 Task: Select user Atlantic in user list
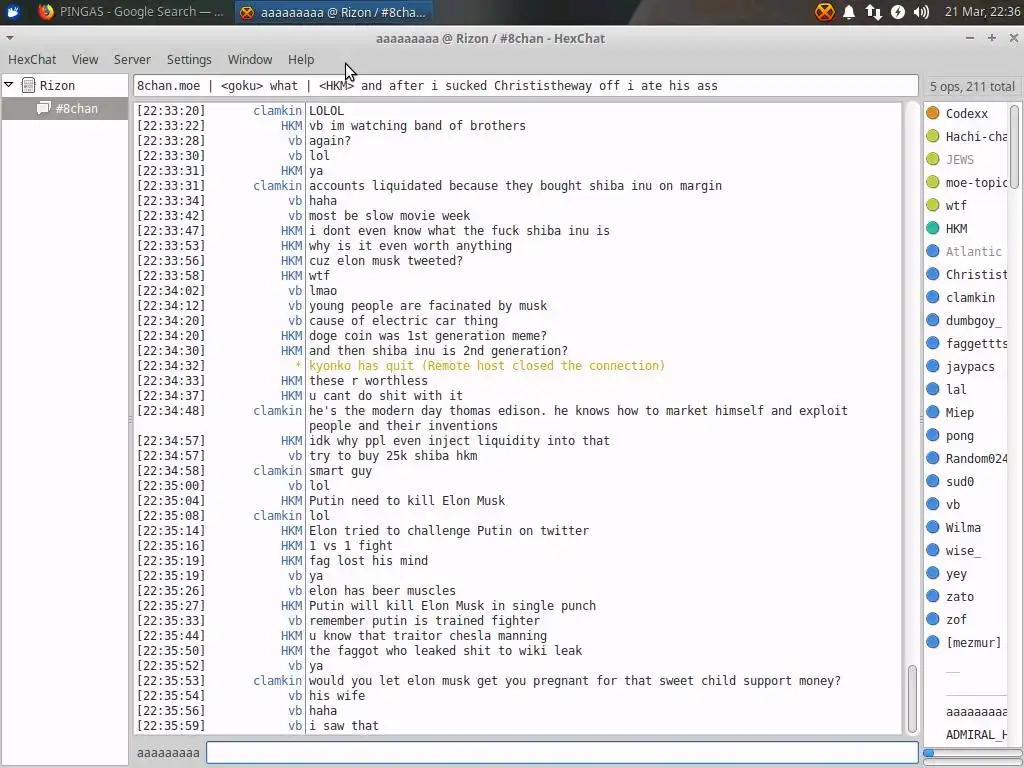point(973,251)
